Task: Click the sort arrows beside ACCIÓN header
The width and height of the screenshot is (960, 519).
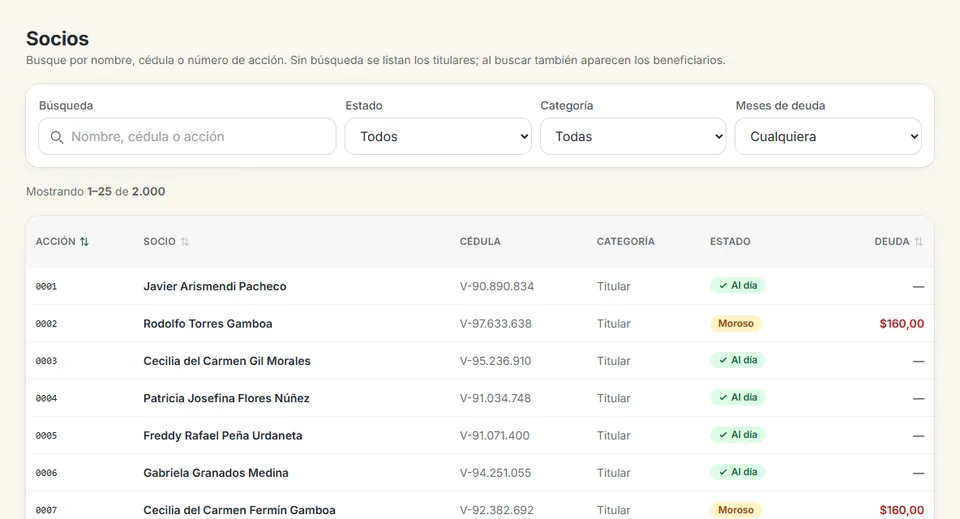Action: pos(84,242)
